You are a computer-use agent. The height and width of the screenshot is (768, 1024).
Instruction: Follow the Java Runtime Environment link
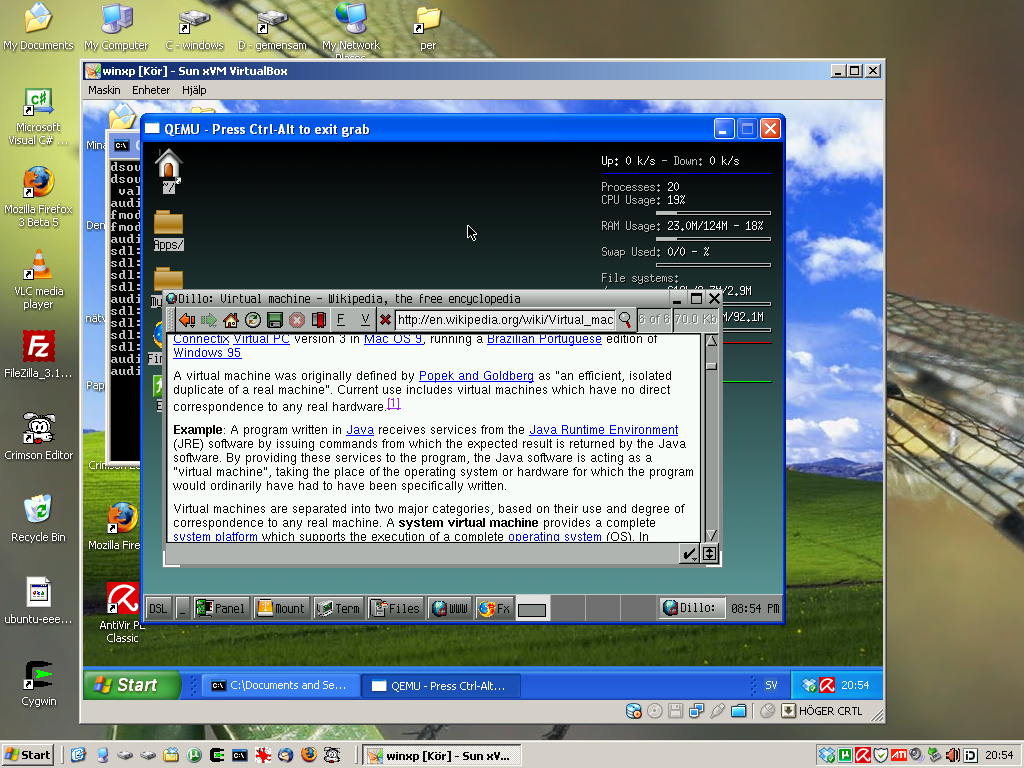tap(603, 430)
